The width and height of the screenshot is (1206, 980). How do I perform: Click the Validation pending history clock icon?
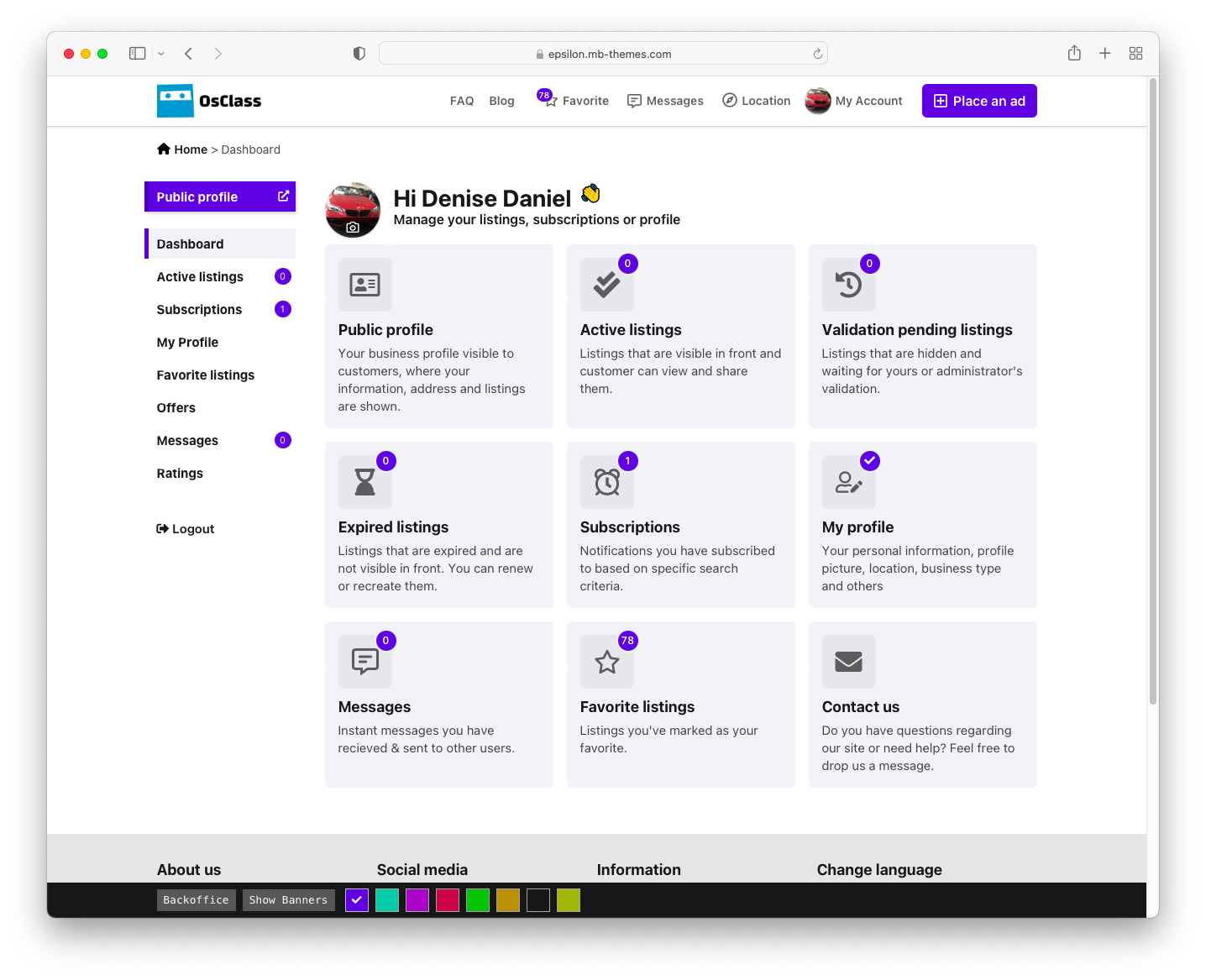point(848,285)
